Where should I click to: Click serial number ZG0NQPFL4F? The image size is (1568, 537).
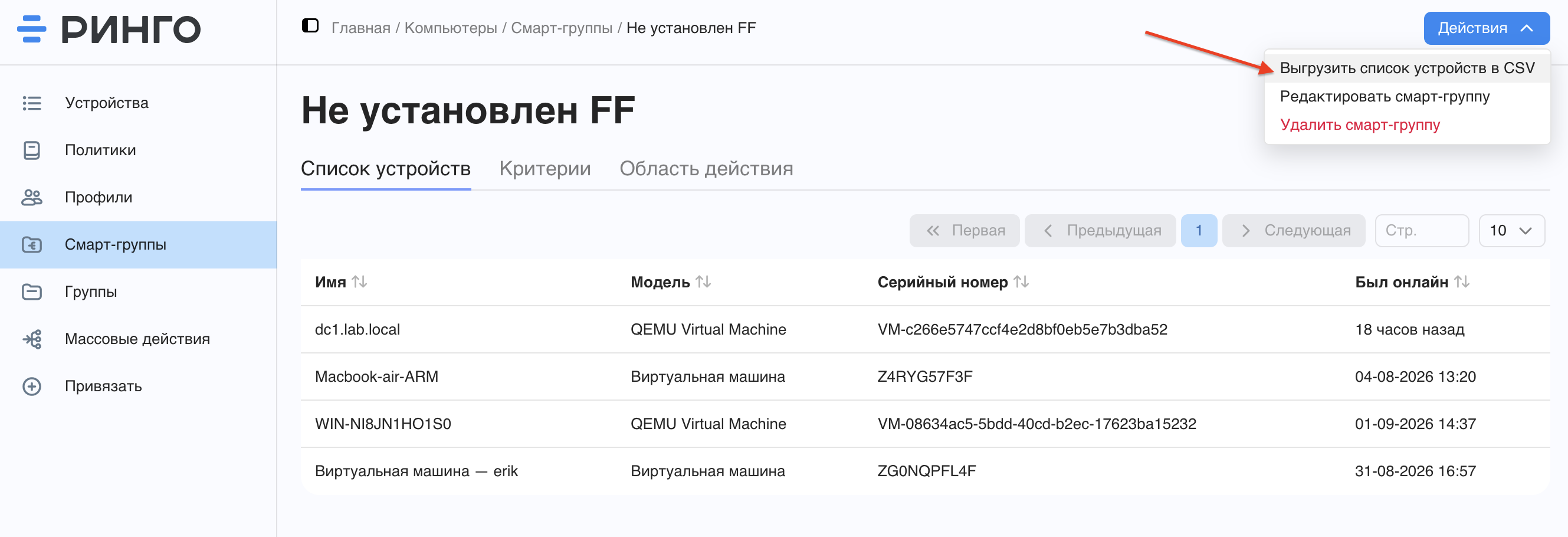pos(926,471)
